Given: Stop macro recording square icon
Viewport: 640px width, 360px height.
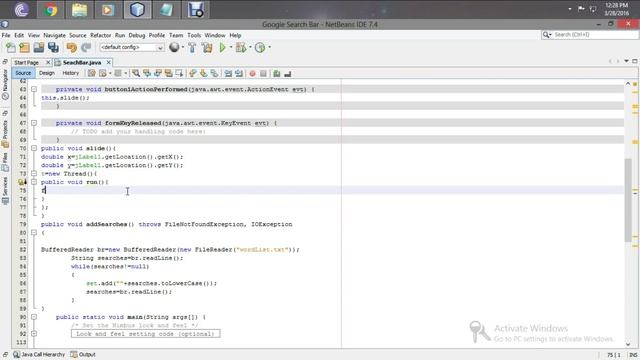Looking at the screenshot, I should point(263,73).
